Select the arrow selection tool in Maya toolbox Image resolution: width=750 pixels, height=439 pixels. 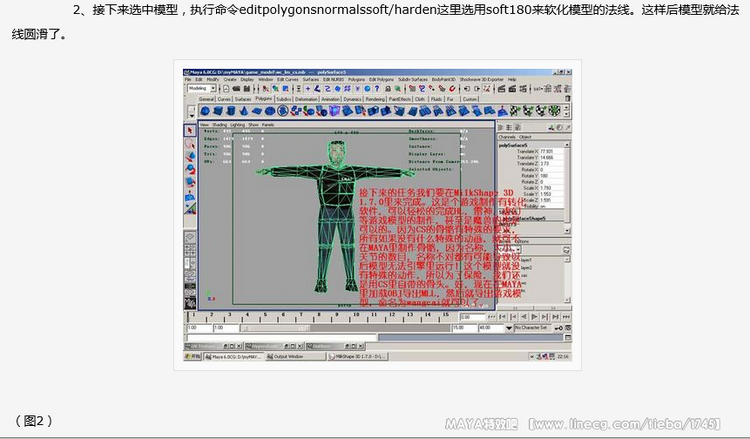189,131
